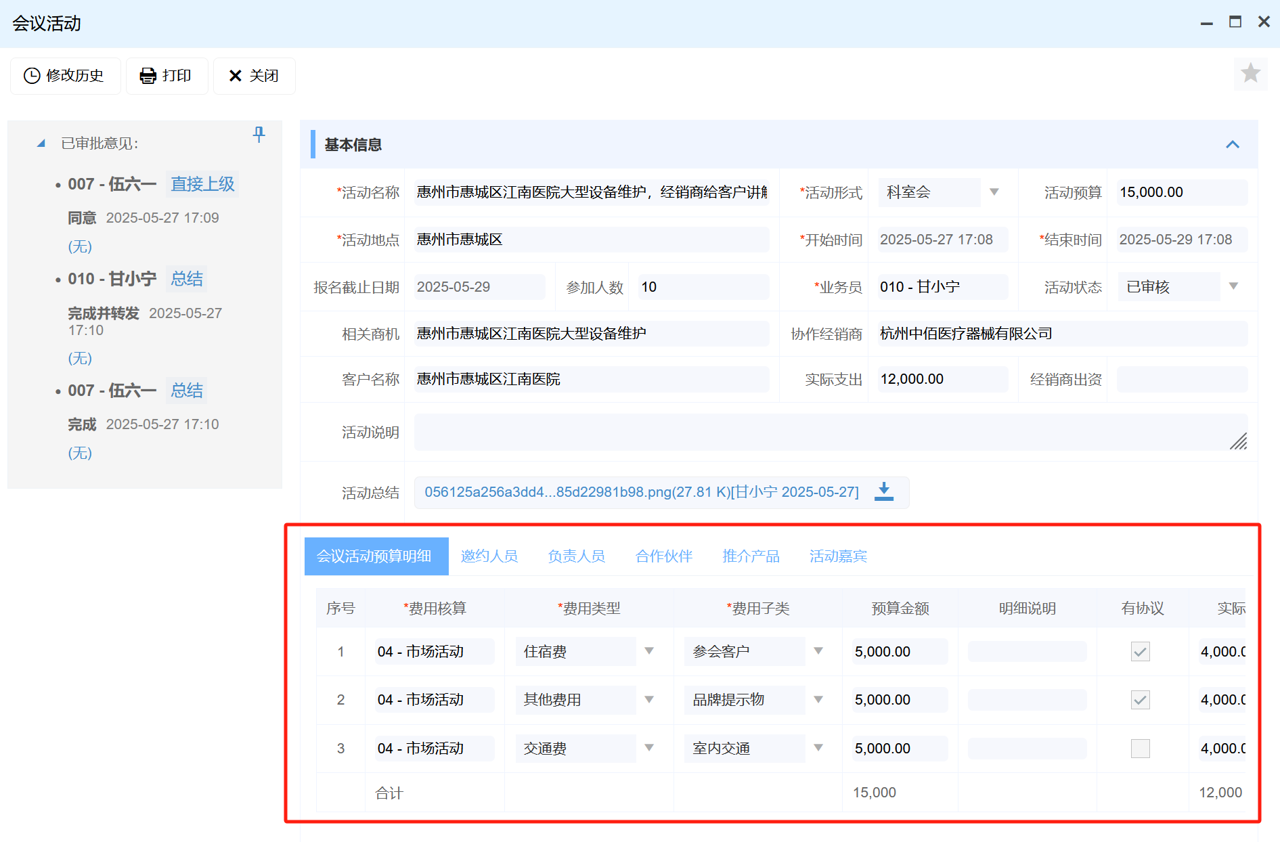Open 费用类型 dropdown for 住宿费 row
This screenshot has height=842, width=1280.
[649, 652]
